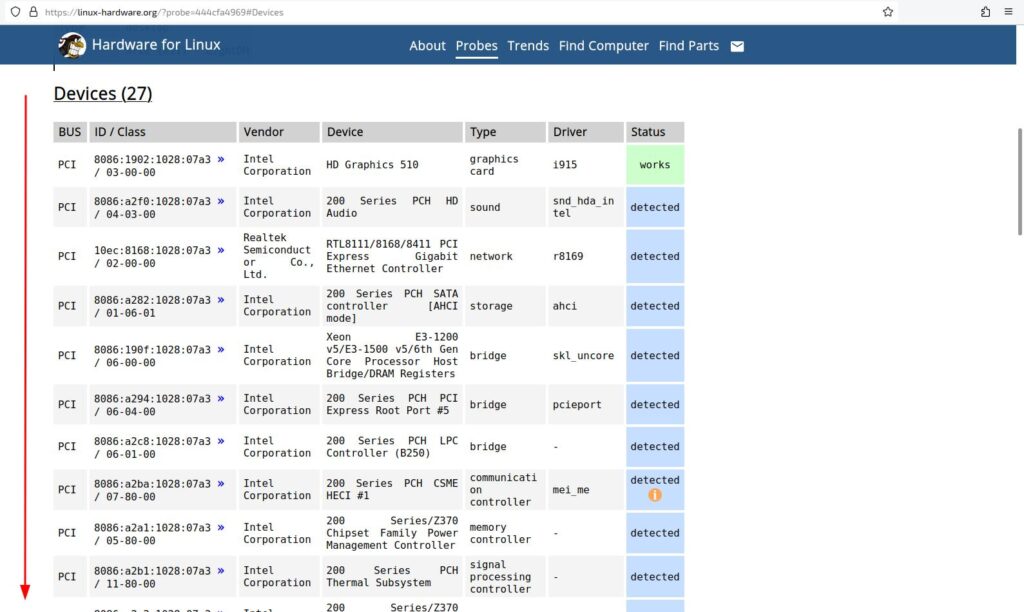Click the 'skl_uncore' driver cell
This screenshot has height=612, width=1024.
point(585,355)
